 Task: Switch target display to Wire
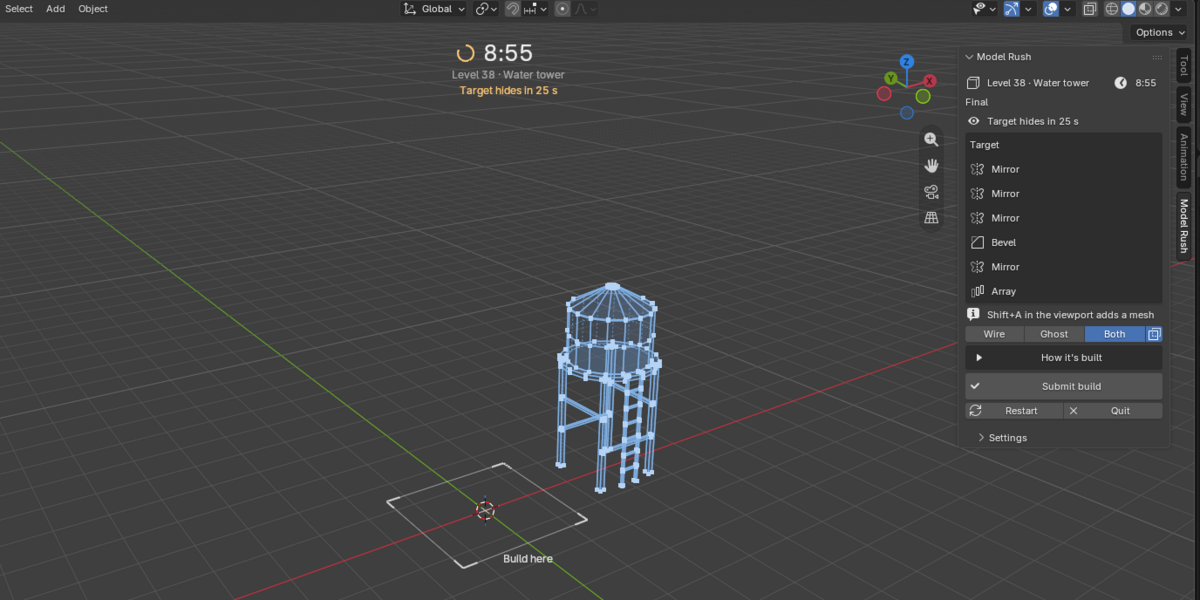[x=995, y=334]
